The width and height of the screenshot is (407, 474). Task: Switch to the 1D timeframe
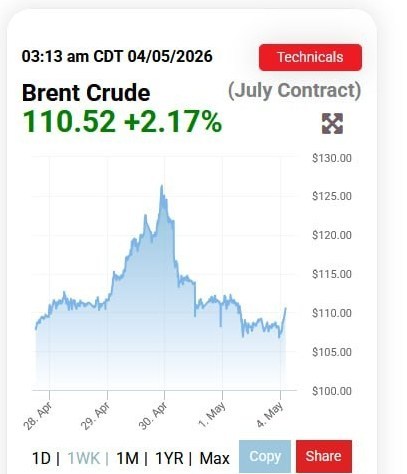click(x=41, y=458)
